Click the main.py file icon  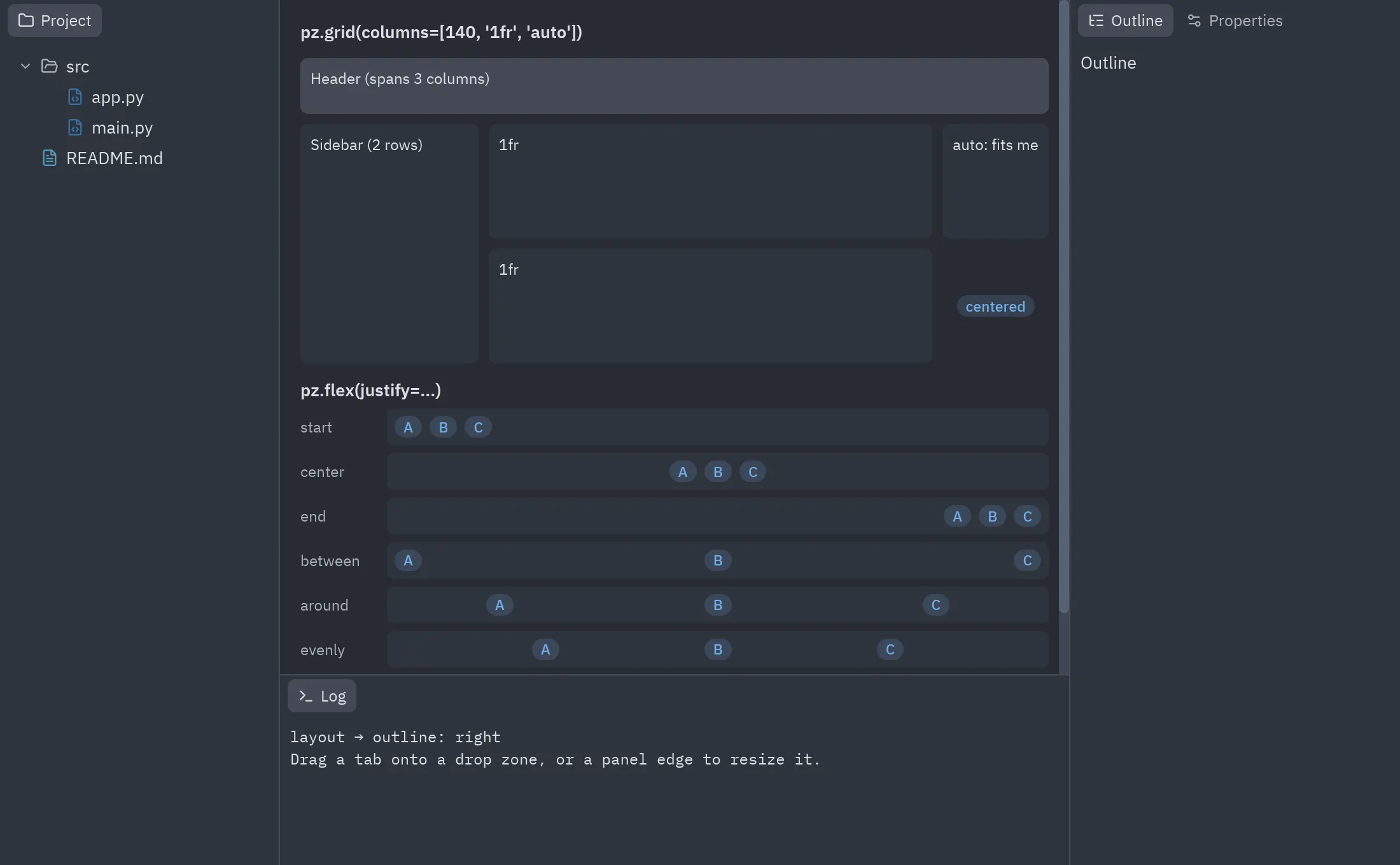(x=75, y=127)
